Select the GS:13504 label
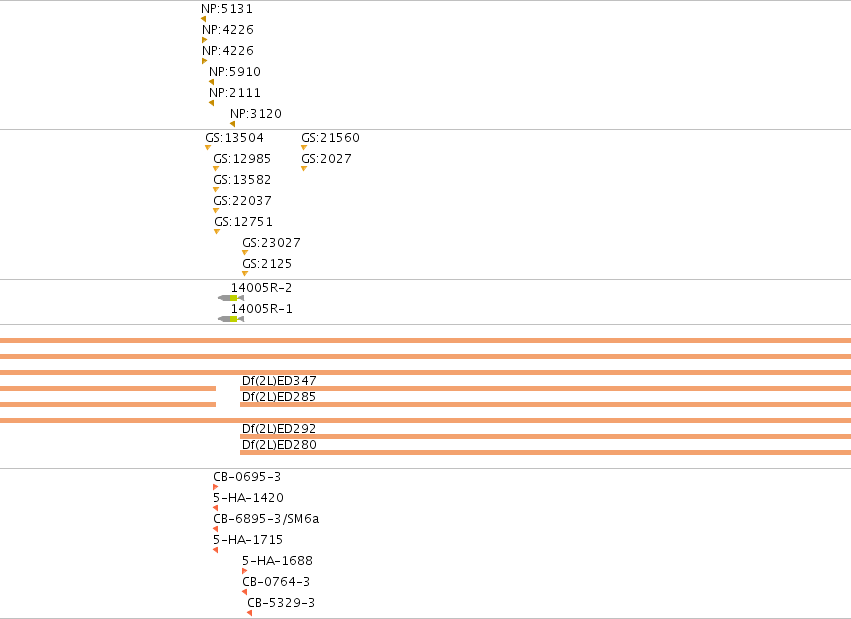This screenshot has height=619, width=851. (234, 138)
